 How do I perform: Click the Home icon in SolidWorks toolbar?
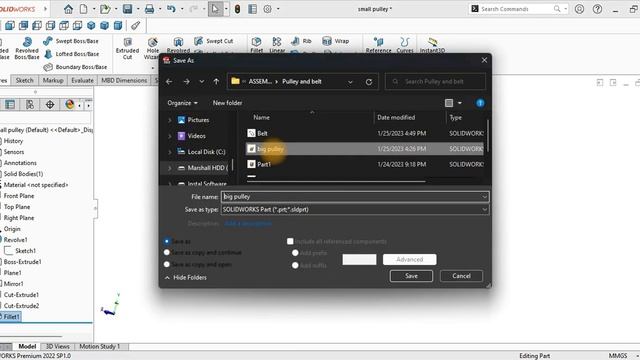point(68,9)
